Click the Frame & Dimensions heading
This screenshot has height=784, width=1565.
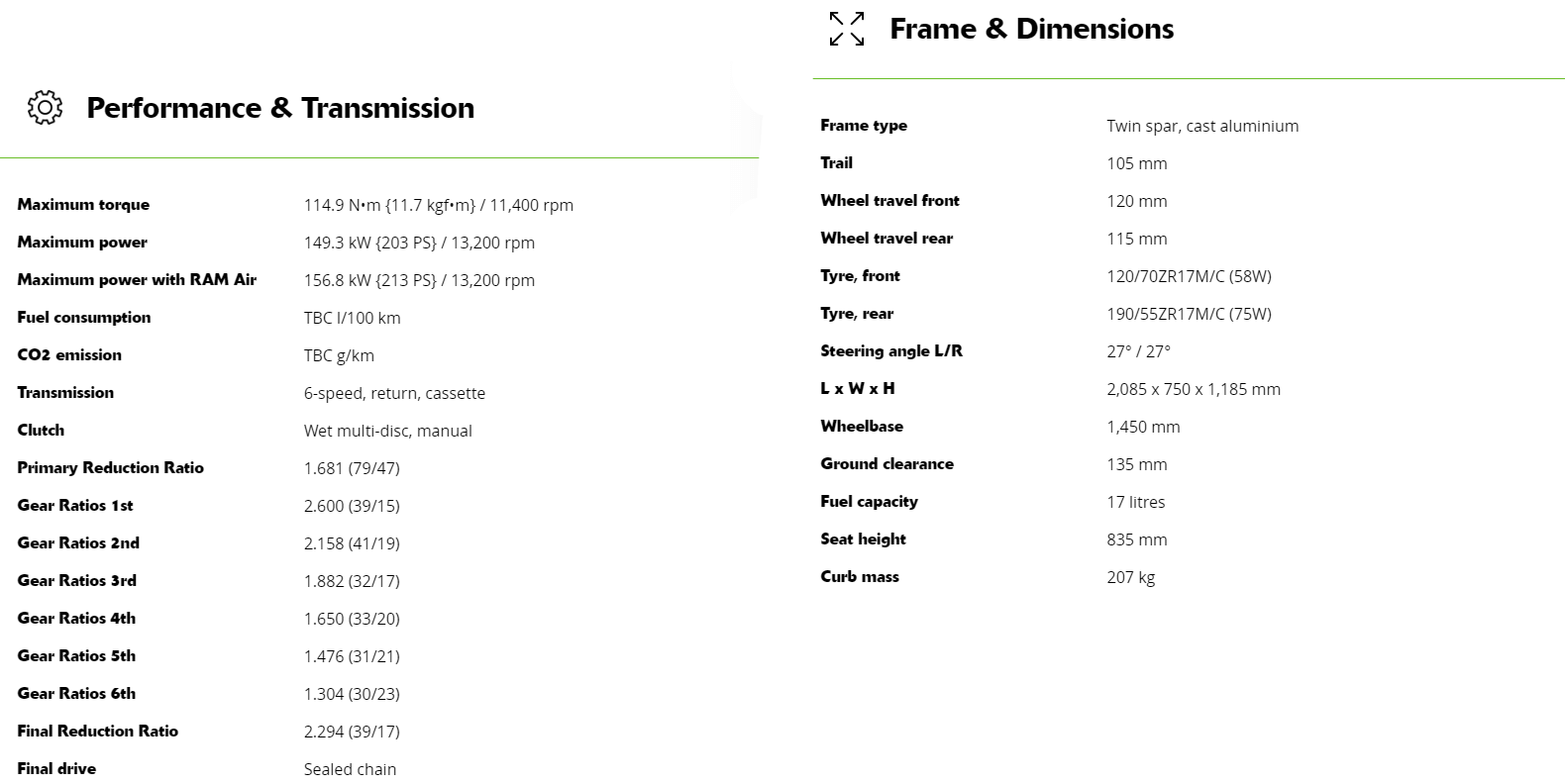[1031, 29]
